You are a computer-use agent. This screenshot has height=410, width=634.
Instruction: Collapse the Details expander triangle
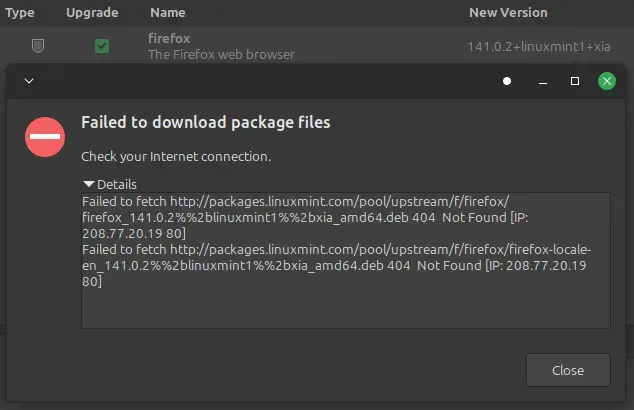[89, 184]
